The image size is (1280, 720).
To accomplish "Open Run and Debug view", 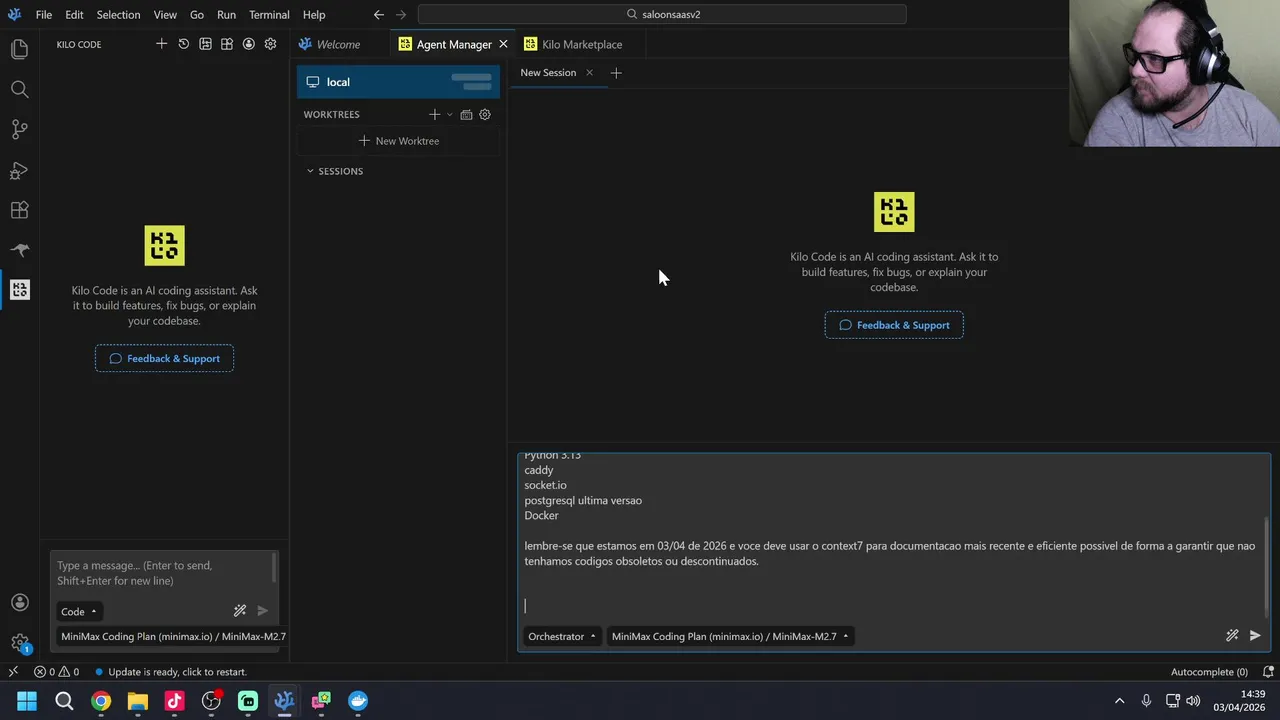I will (x=19, y=170).
